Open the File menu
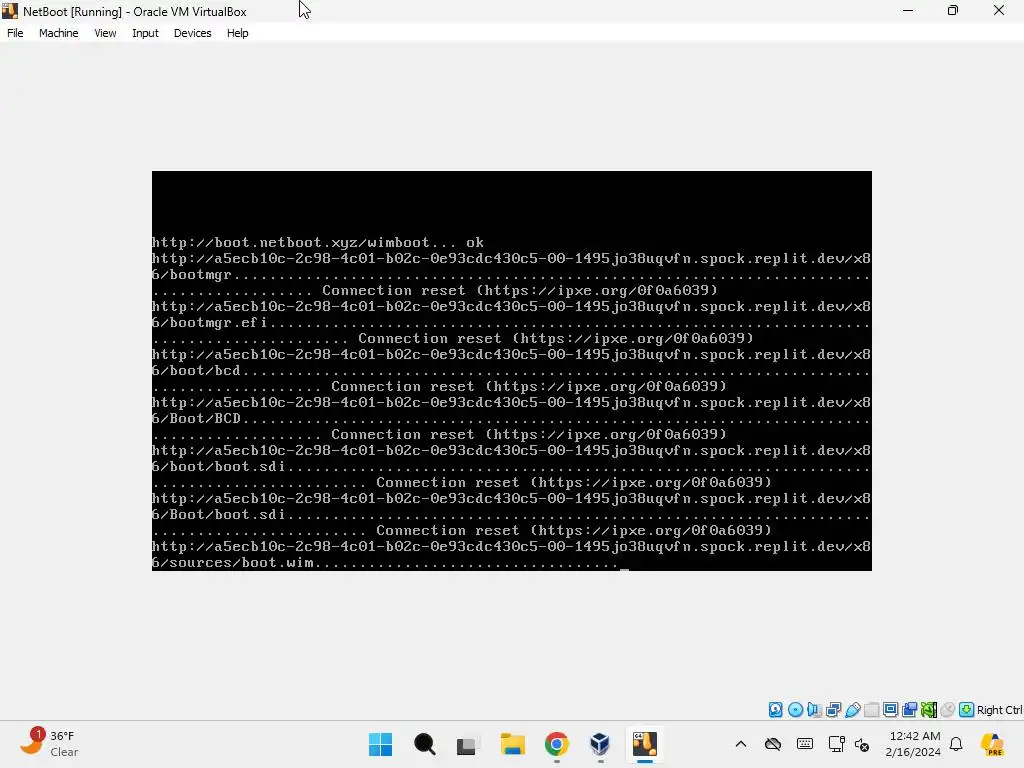Image resolution: width=1024 pixels, height=768 pixels. coord(15,33)
